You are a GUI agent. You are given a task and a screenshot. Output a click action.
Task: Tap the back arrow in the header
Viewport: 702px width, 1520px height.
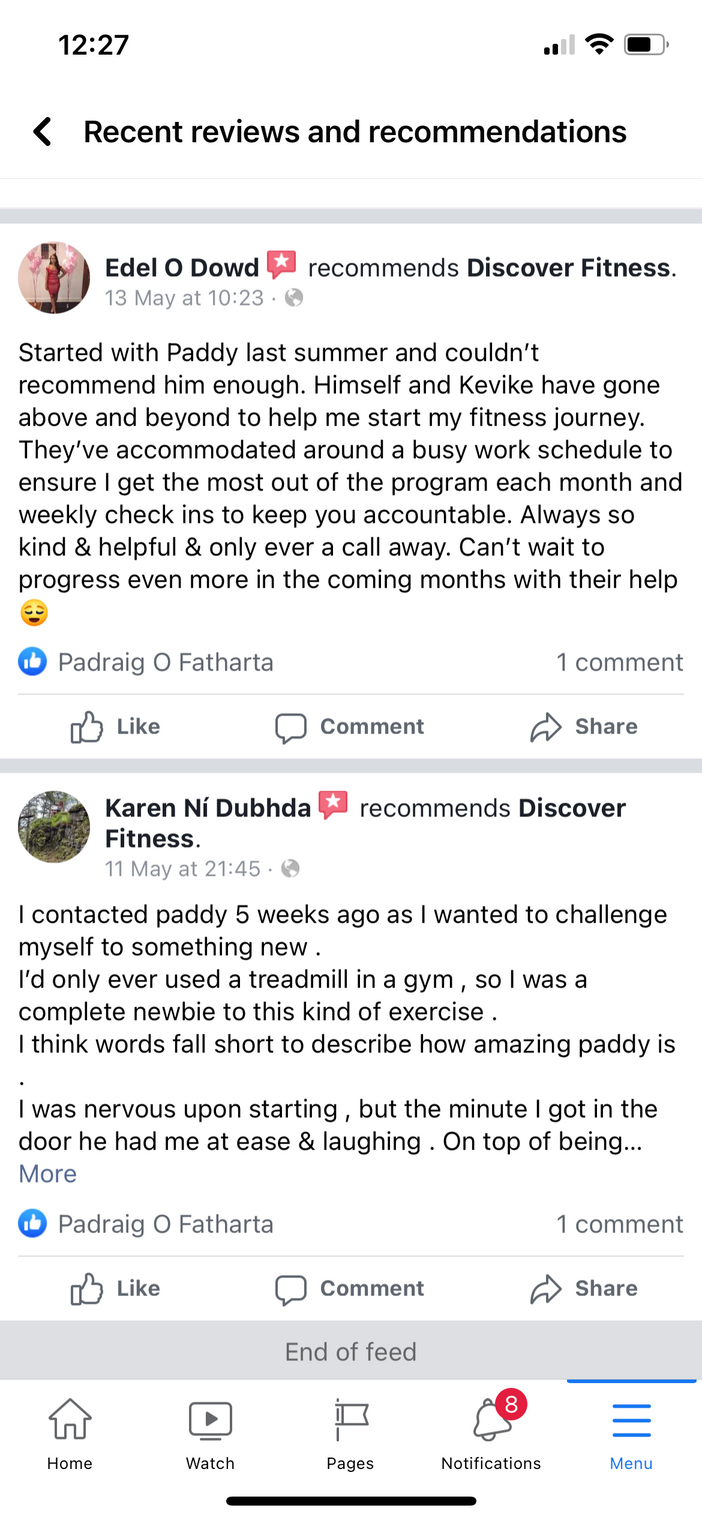pos(42,131)
